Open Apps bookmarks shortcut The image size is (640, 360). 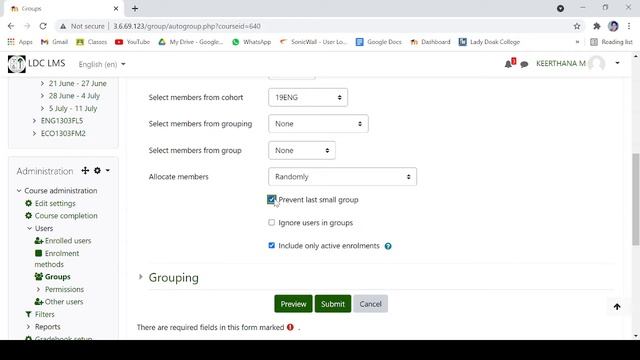coord(20,42)
